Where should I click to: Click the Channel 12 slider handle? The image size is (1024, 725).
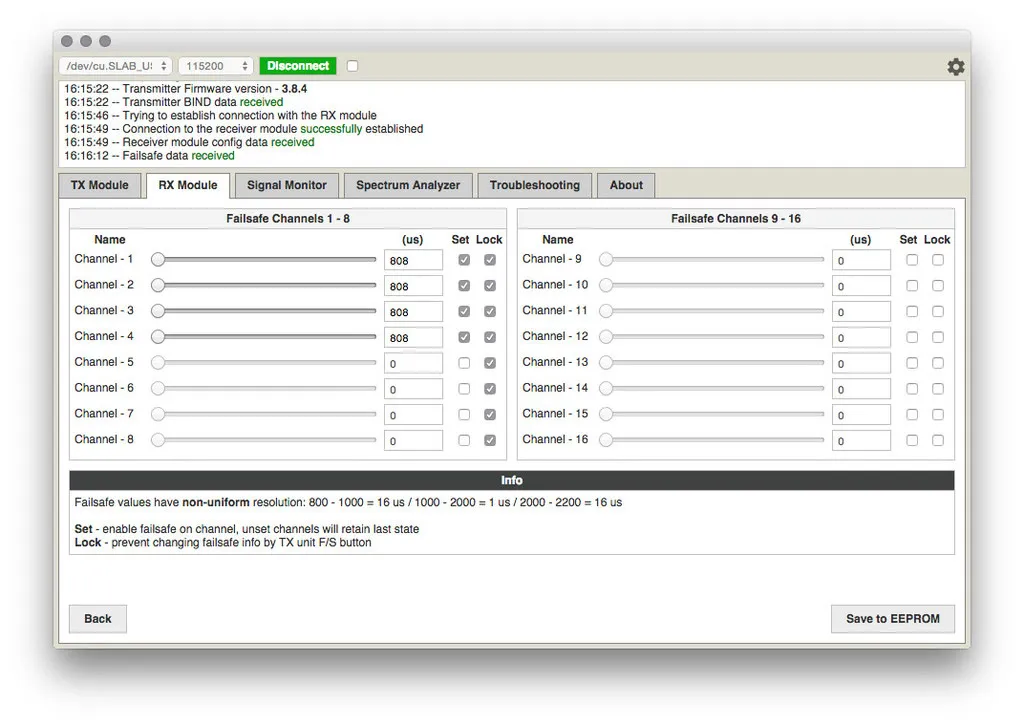pyautogui.click(x=606, y=337)
